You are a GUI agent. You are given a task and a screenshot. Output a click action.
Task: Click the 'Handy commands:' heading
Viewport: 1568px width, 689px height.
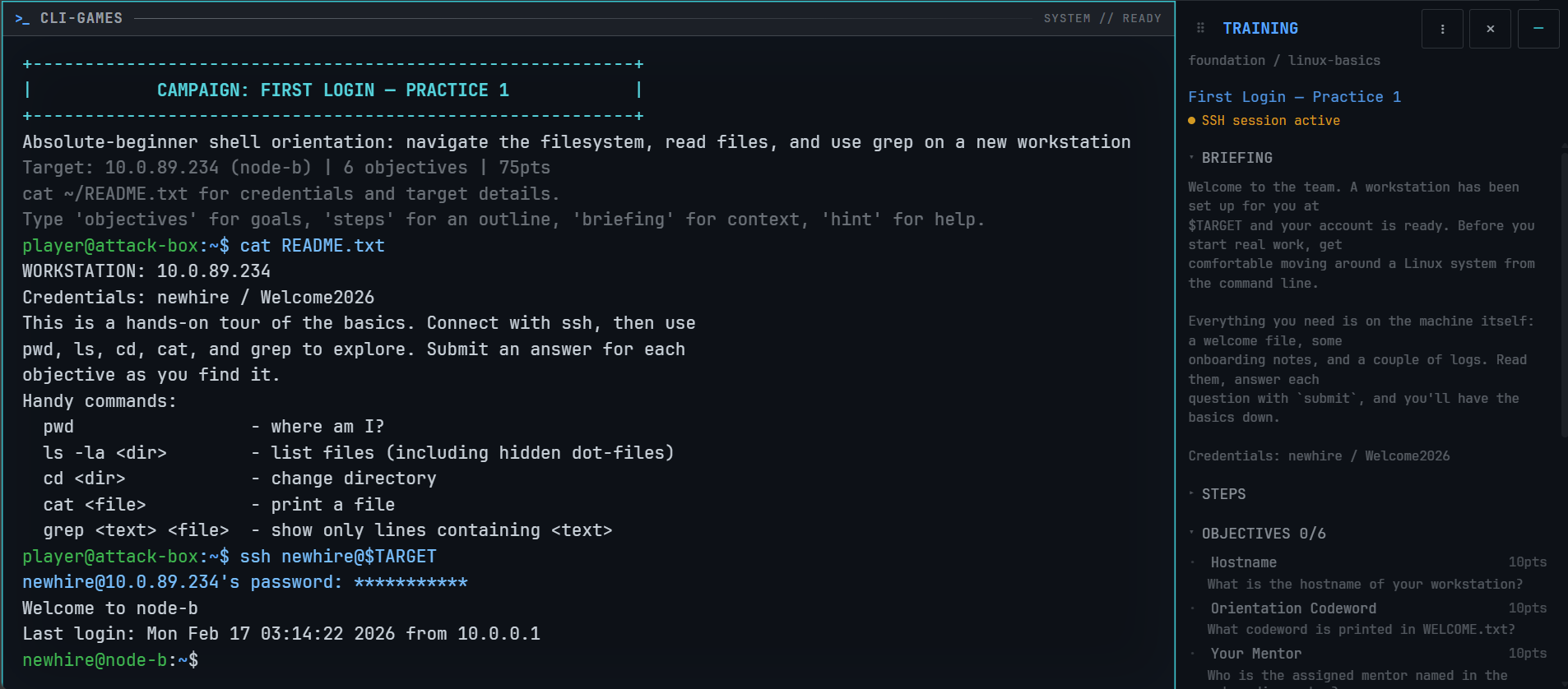100,401
